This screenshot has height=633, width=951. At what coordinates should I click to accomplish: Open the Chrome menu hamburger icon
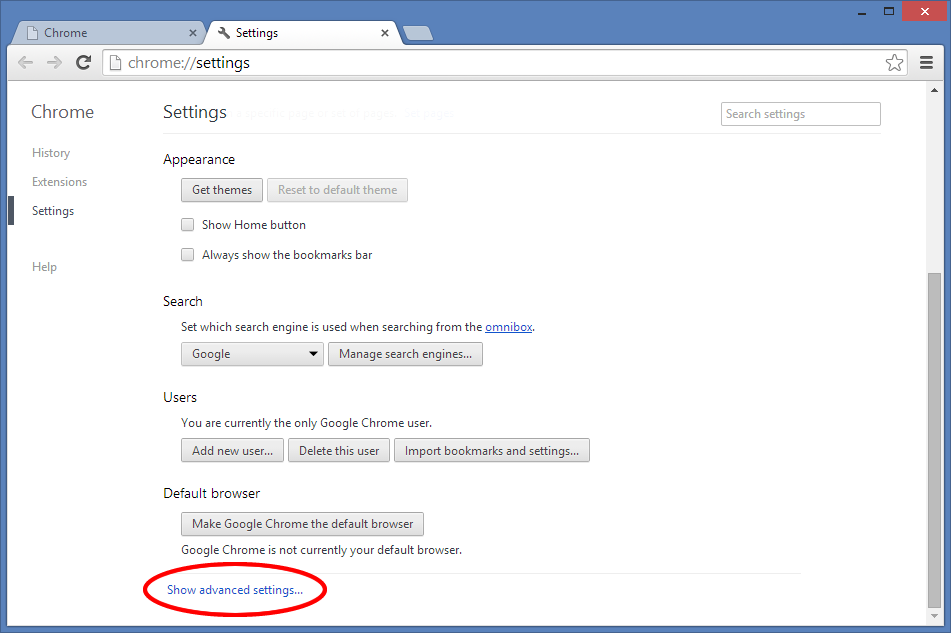pos(926,62)
